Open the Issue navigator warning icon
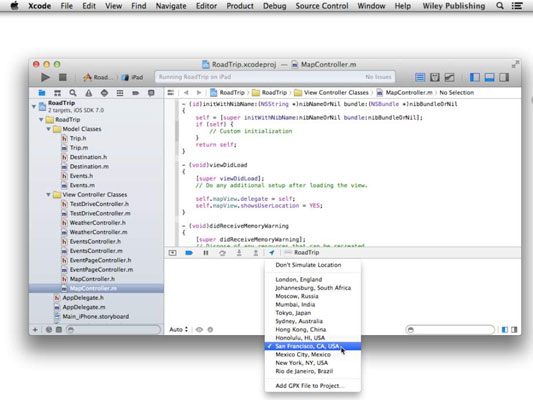 tap(88, 93)
